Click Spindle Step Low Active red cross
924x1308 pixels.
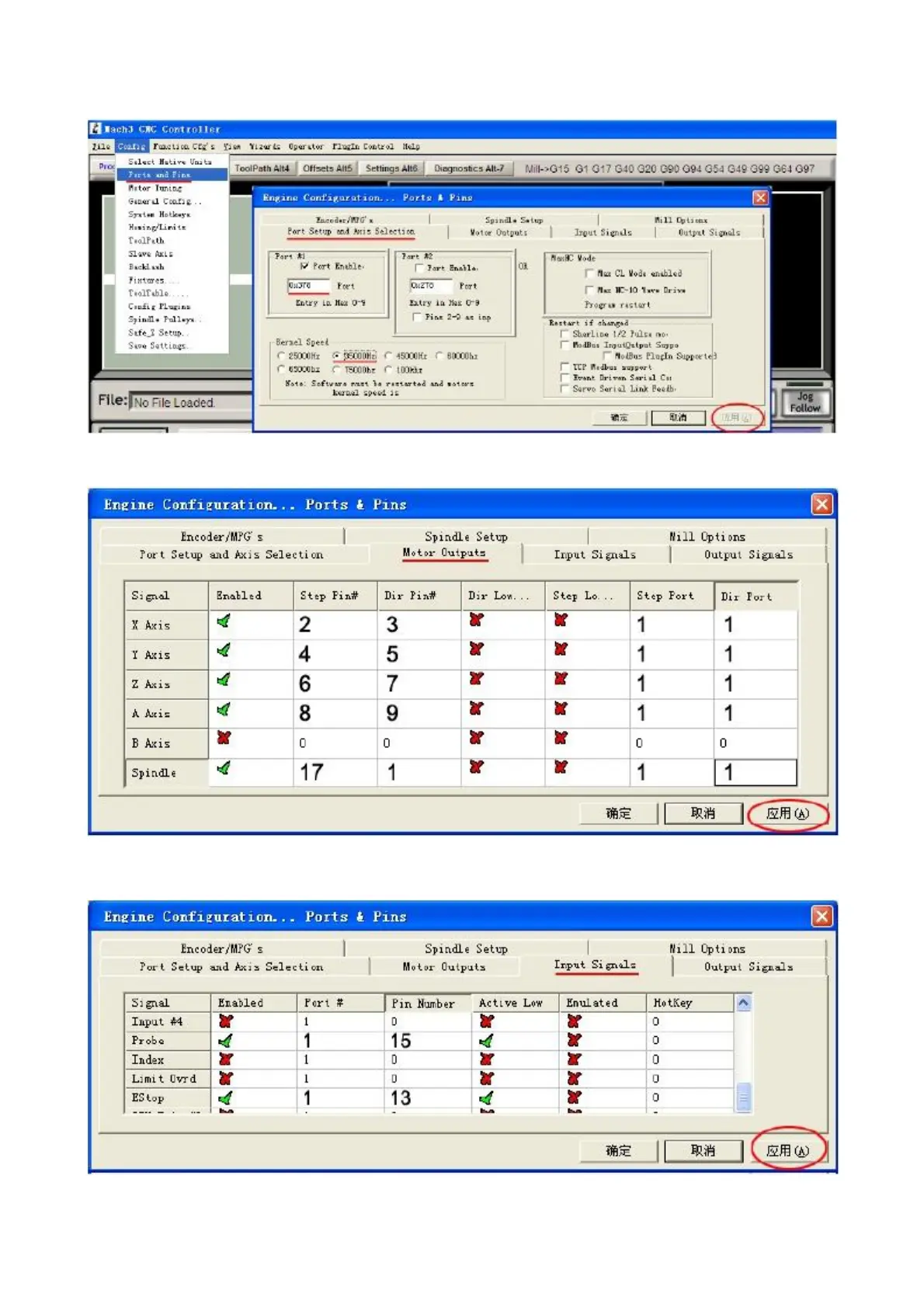561,767
